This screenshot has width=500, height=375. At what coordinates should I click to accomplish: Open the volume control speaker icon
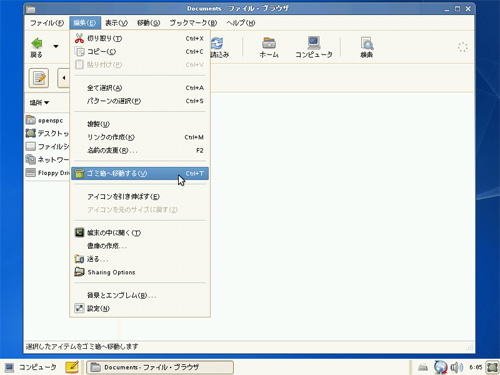[x=457, y=367]
